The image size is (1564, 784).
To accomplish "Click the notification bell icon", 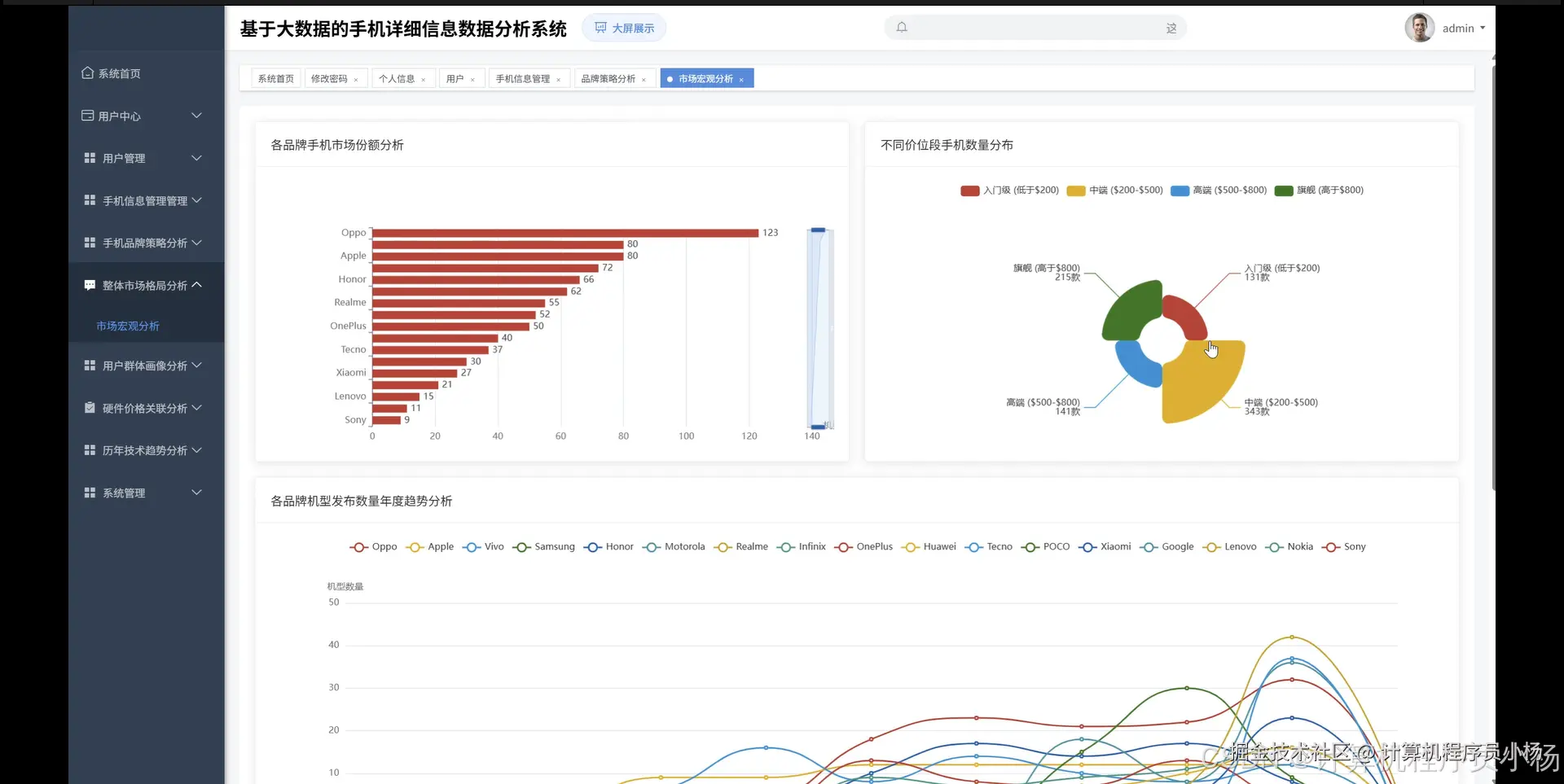I will point(902,28).
